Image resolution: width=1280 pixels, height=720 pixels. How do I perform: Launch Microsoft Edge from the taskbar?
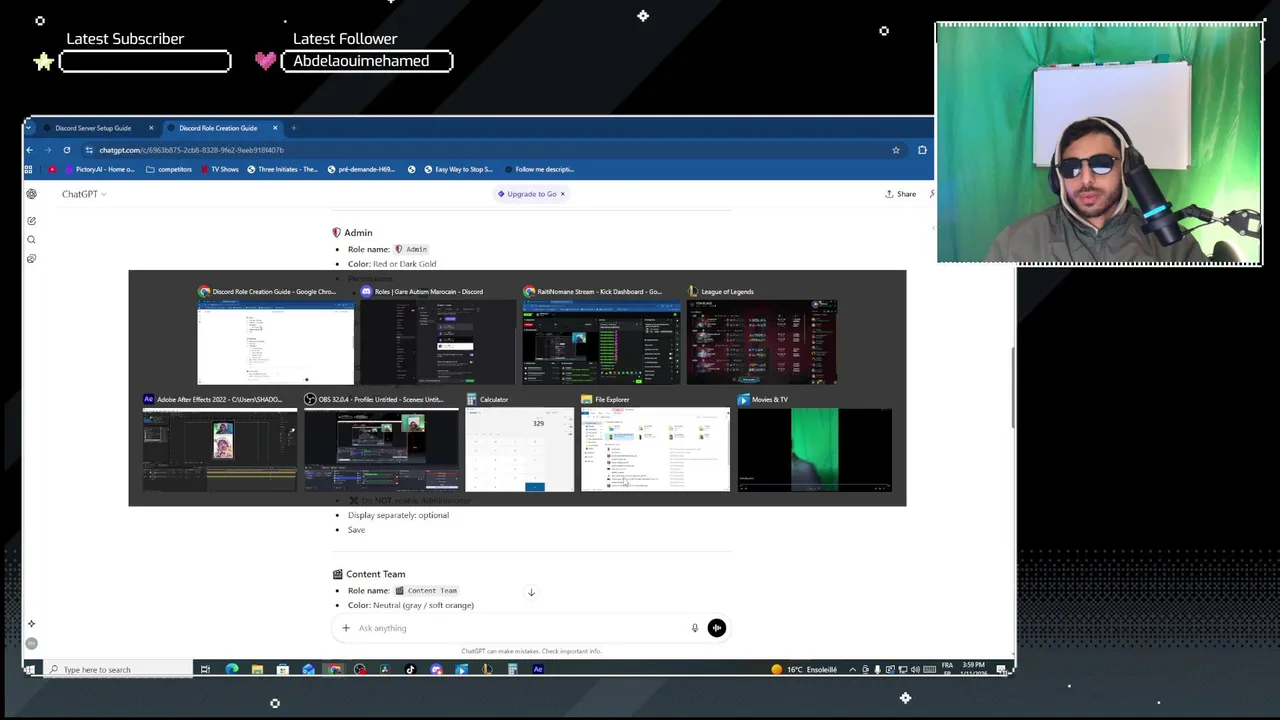232,670
